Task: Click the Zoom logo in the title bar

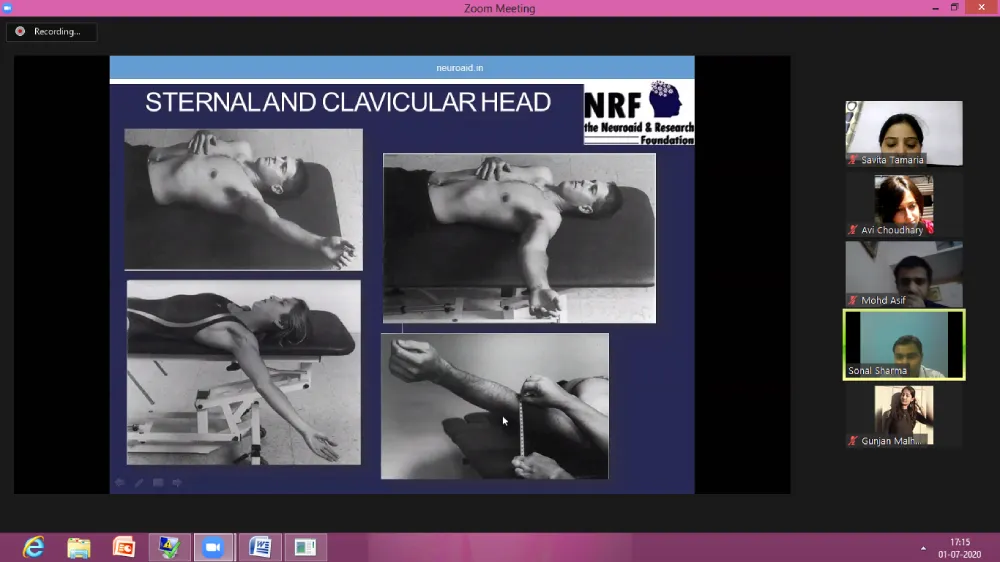Action: [7, 8]
